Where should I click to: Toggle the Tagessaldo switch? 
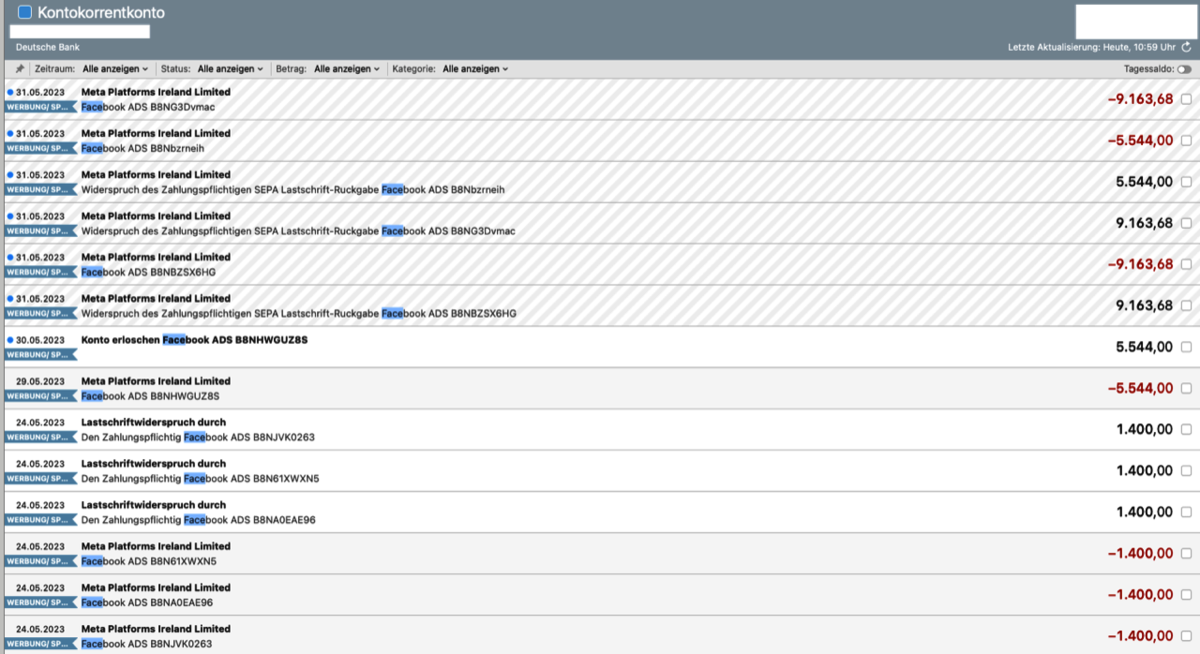point(1184,69)
